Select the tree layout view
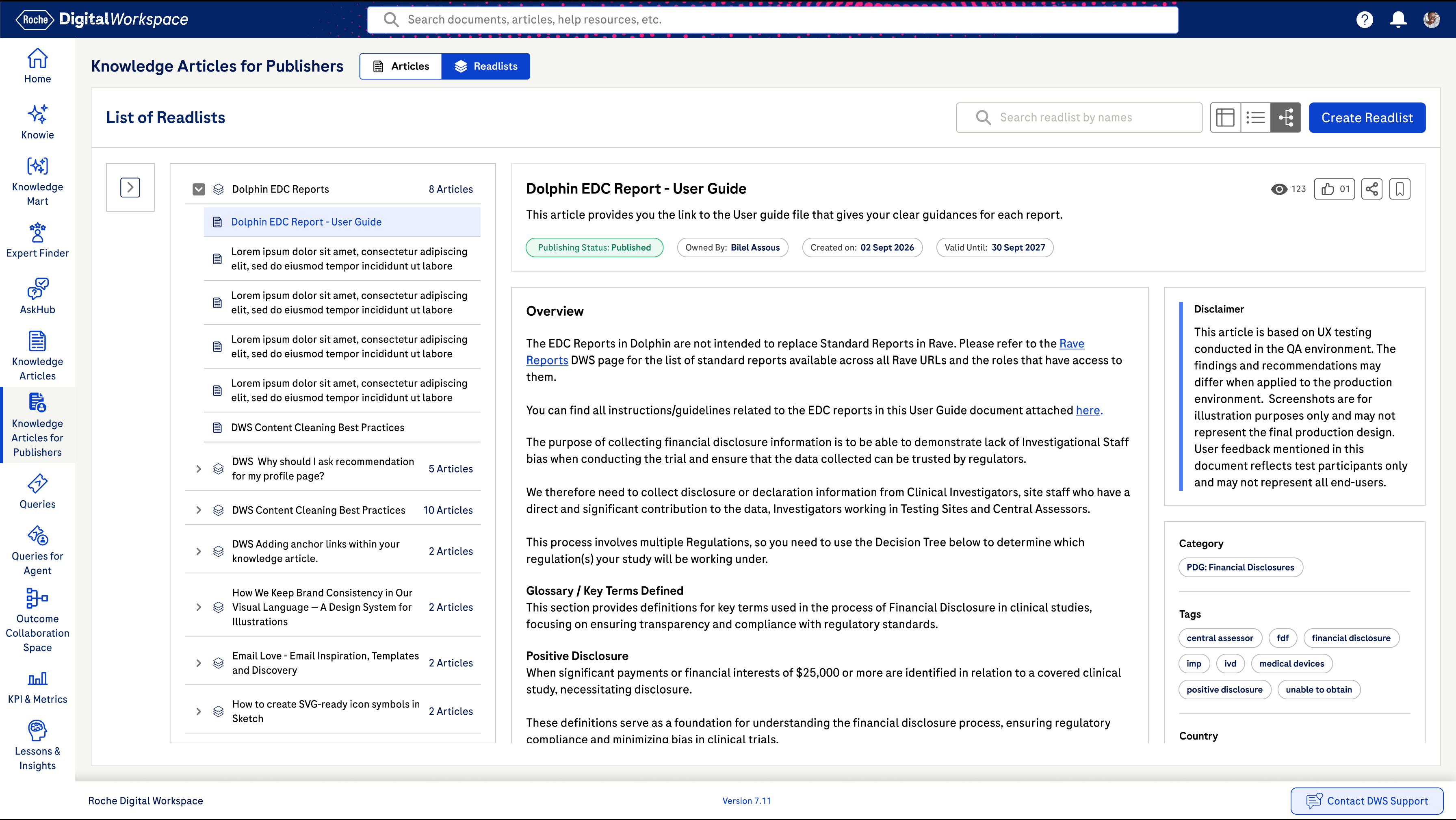 [x=1286, y=117]
